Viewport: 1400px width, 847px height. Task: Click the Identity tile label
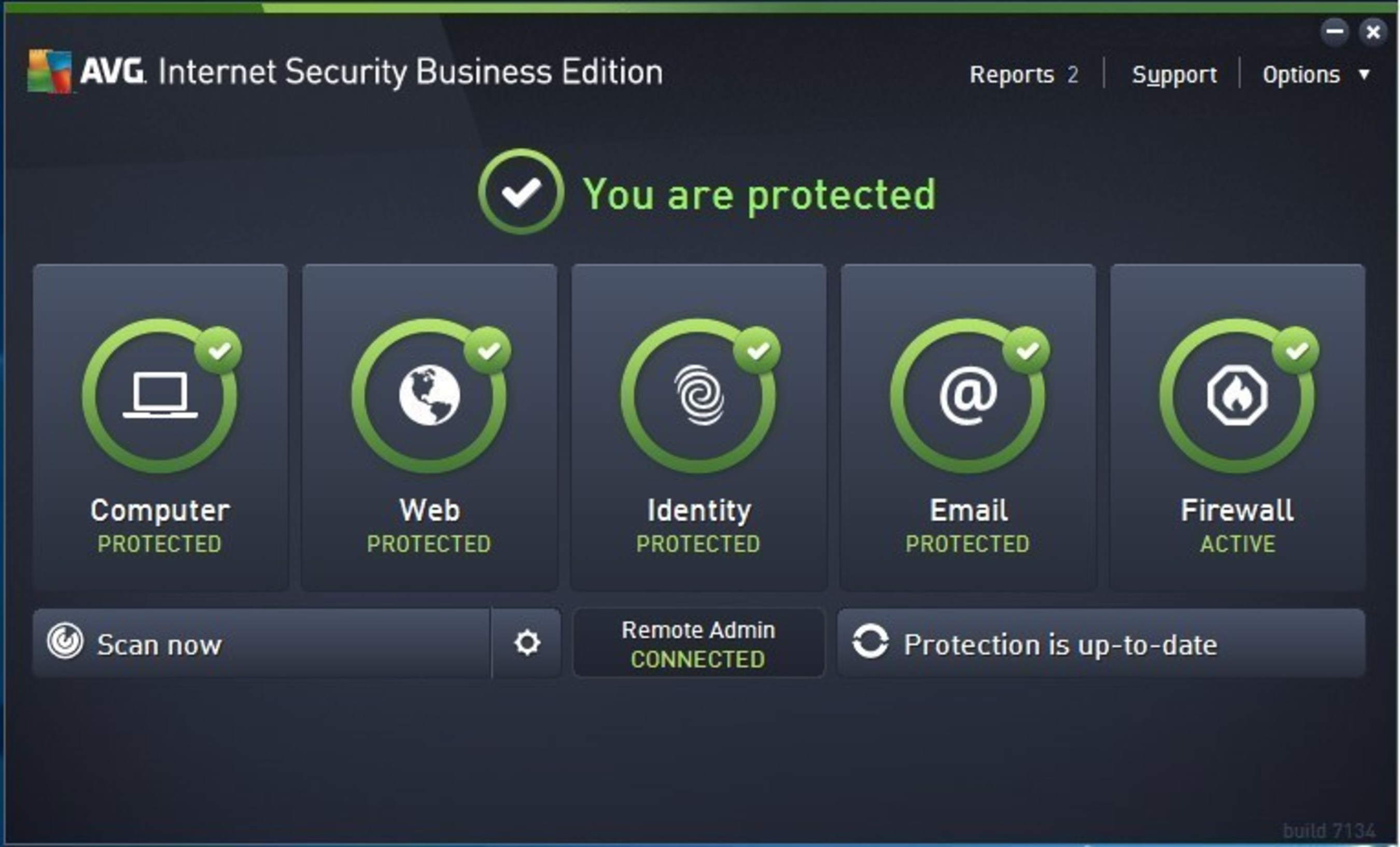click(699, 511)
